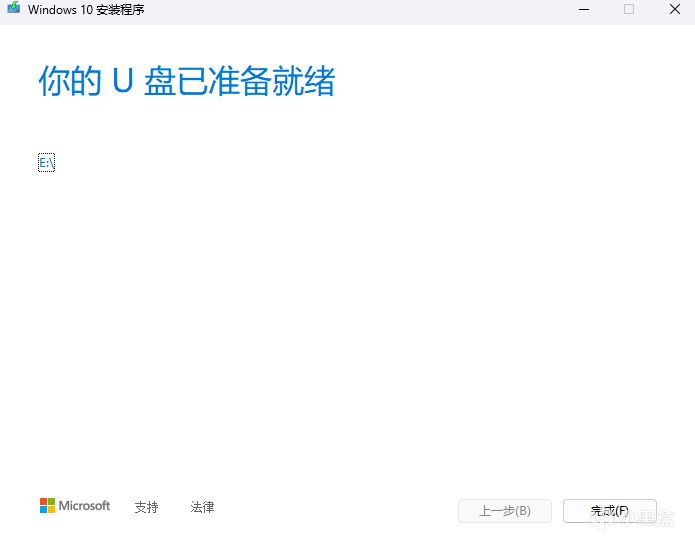Close the Windows 10 安装程序 window
Screen dimensions: 695x544
point(675,9)
